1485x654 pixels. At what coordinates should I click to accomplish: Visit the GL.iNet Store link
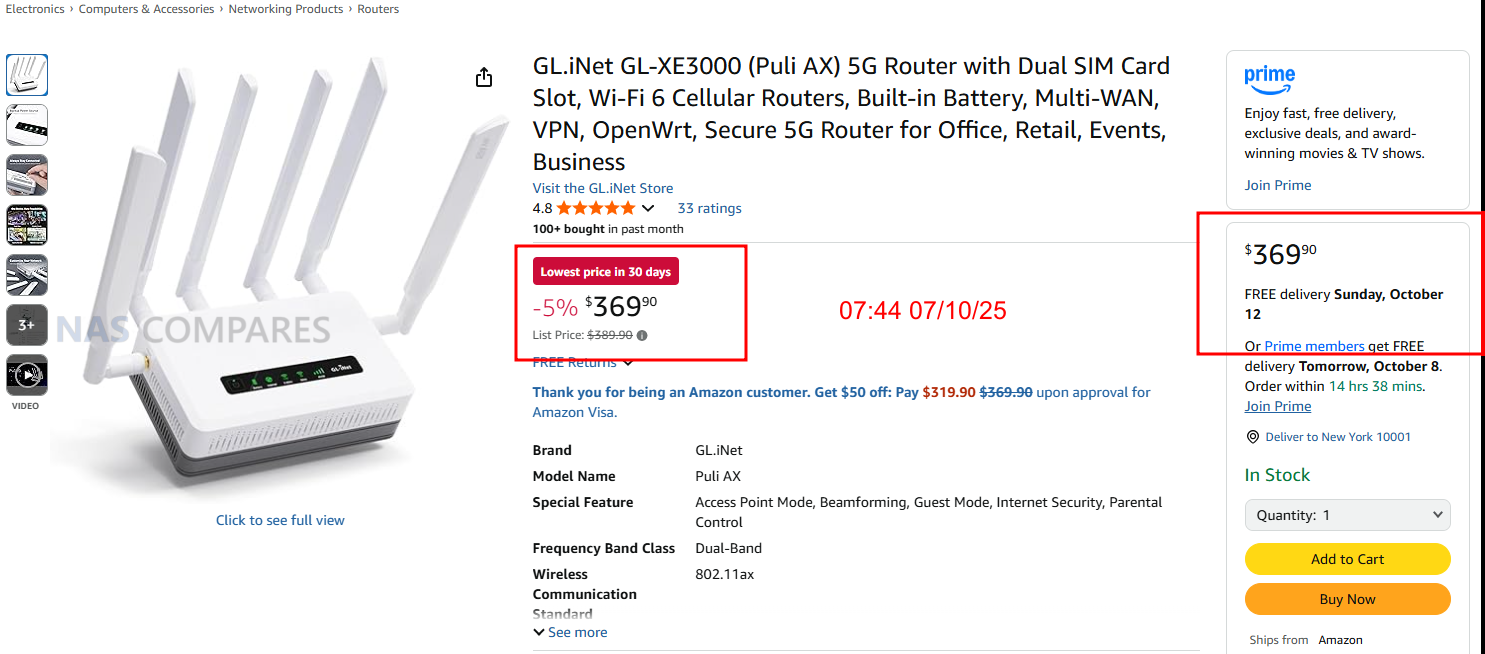click(602, 188)
